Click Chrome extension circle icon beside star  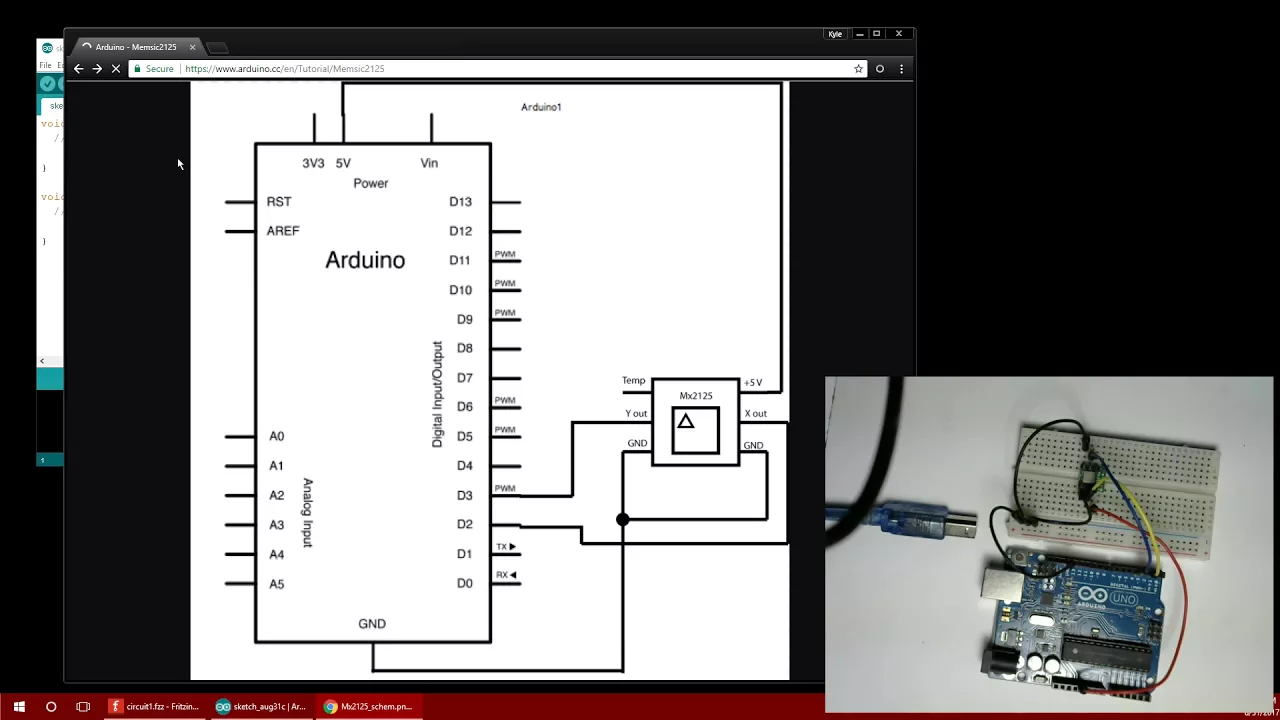point(880,69)
